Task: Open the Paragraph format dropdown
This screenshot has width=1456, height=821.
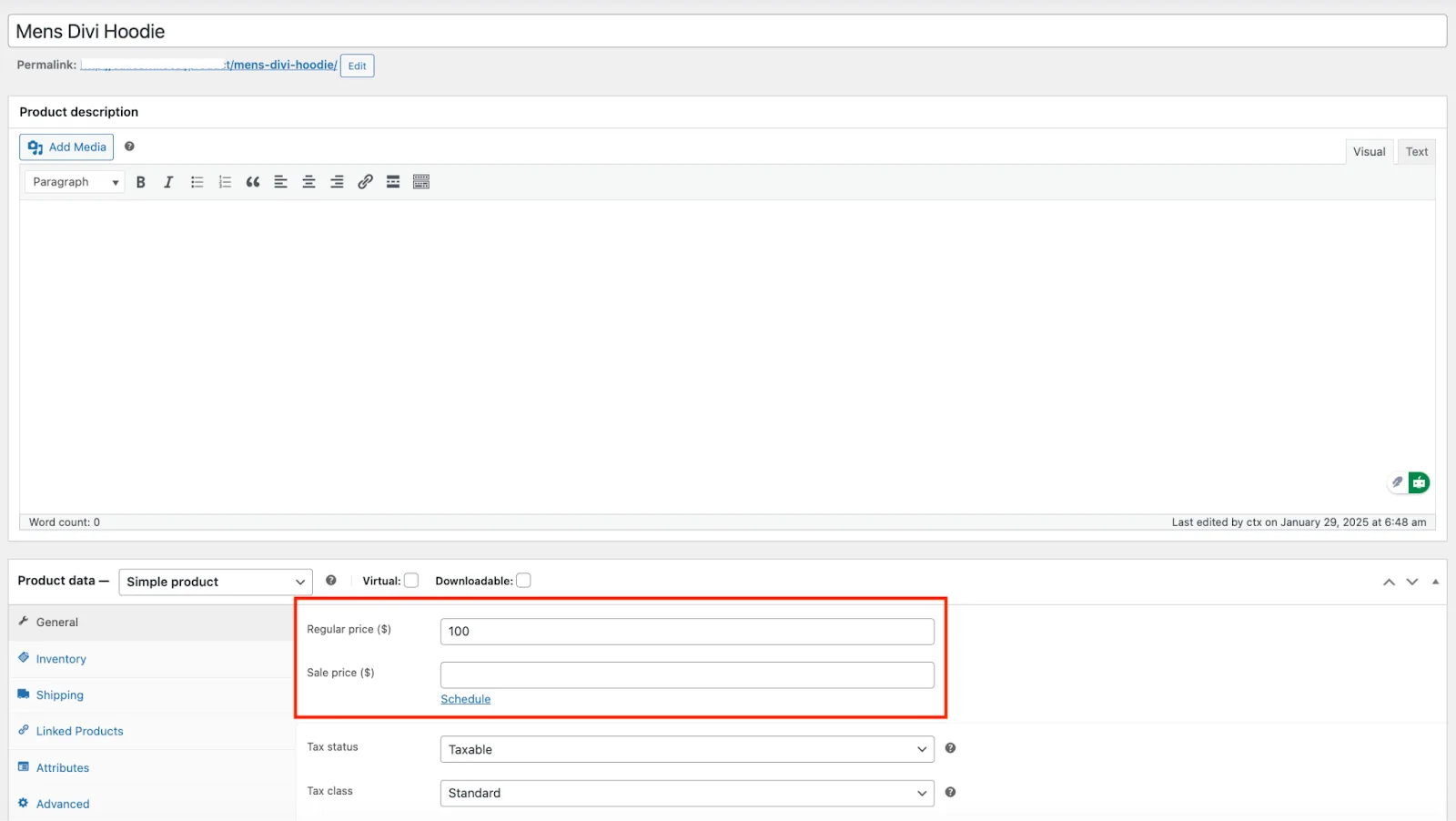Action: [x=75, y=182]
